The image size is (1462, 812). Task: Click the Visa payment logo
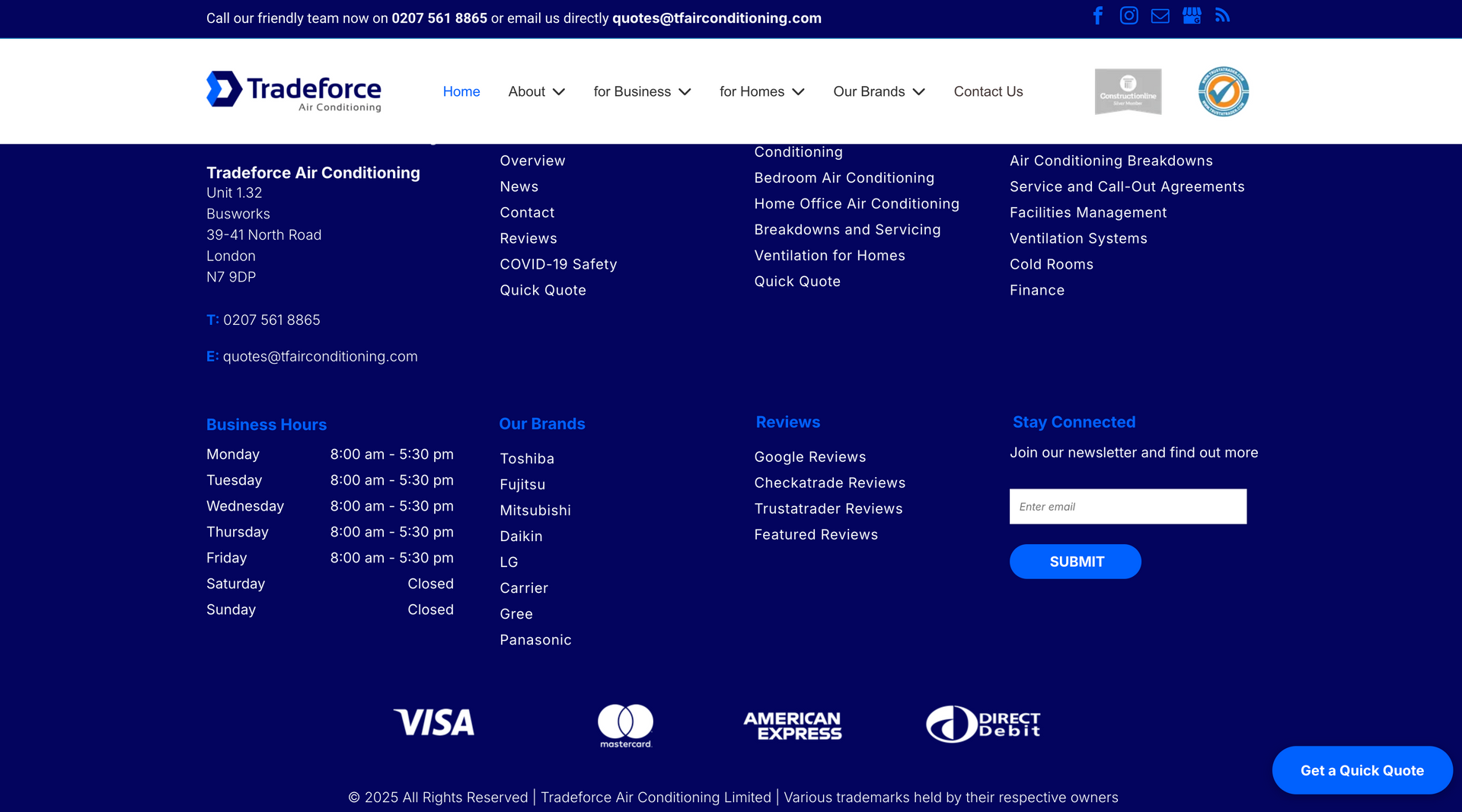434,722
